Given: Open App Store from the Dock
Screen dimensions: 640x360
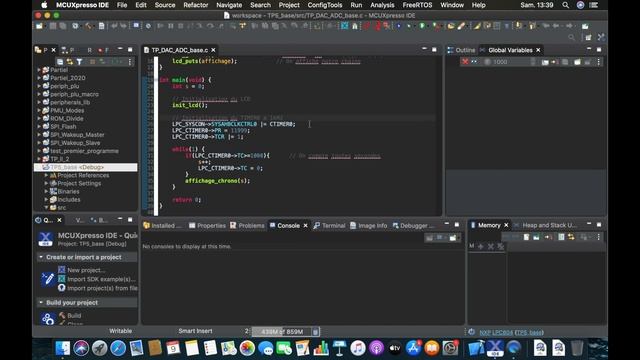Looking at the screenshot, I should click(413, 348).
